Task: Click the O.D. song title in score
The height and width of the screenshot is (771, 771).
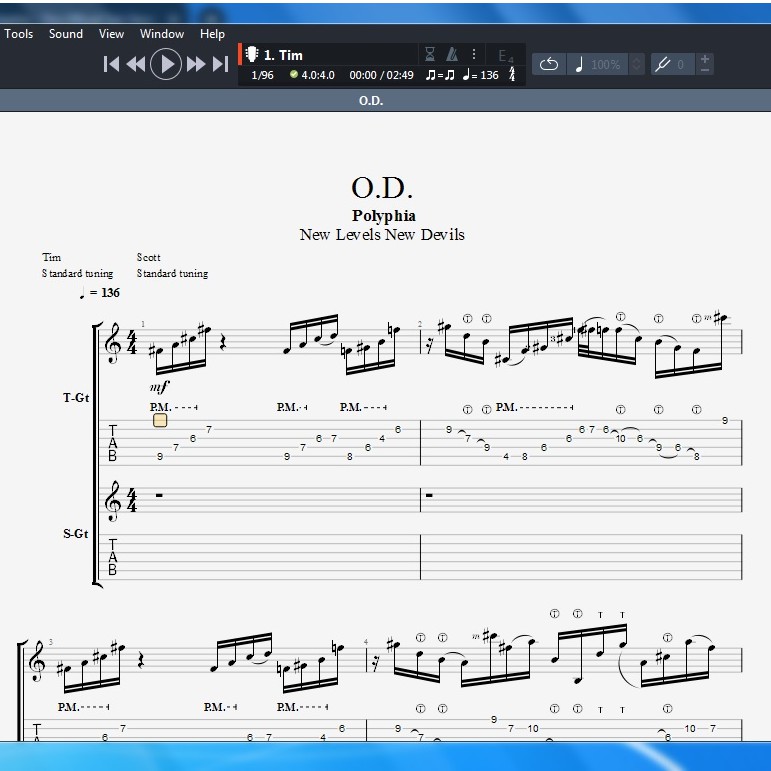Action: coord(382,187)
